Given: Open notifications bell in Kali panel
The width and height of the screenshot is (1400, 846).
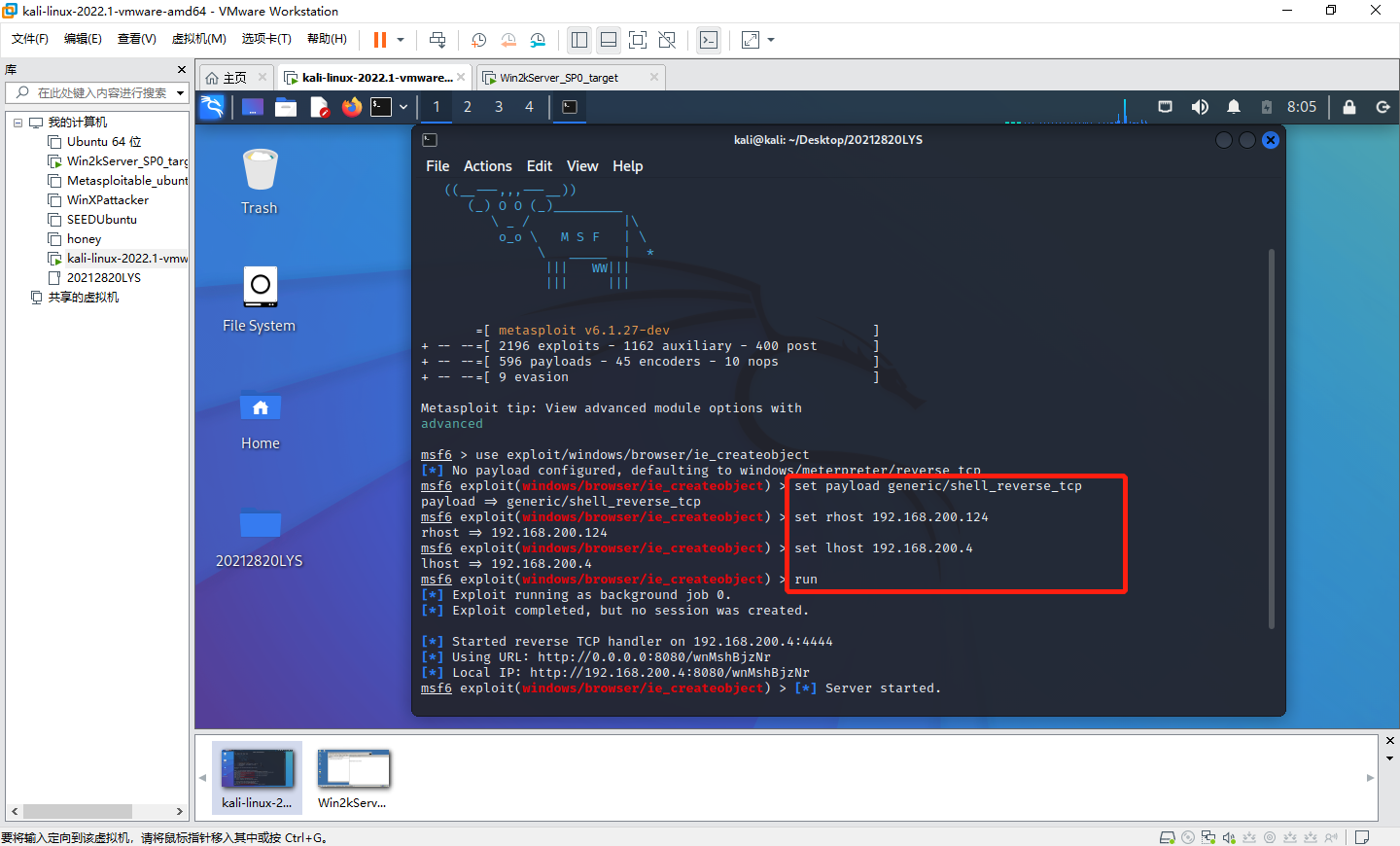Looking at the screenshot, I should [1234, 107].
